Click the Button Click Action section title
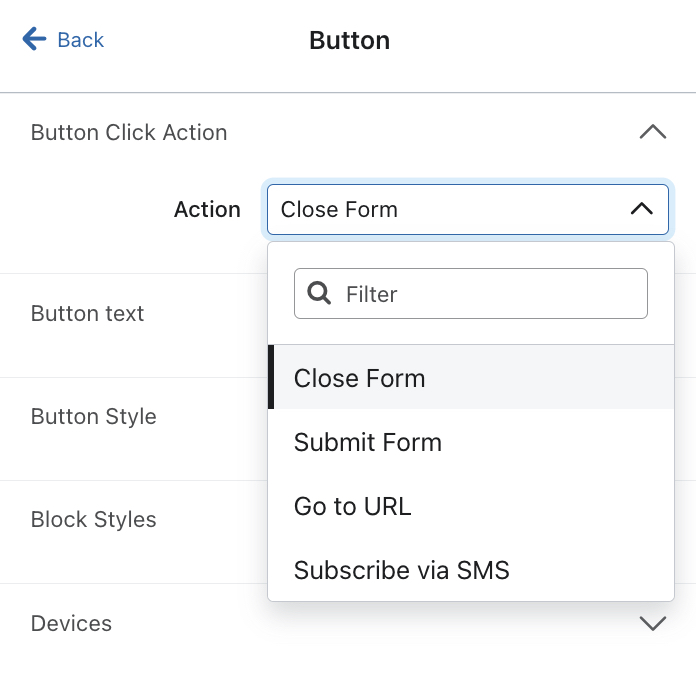 coord(129,132)
